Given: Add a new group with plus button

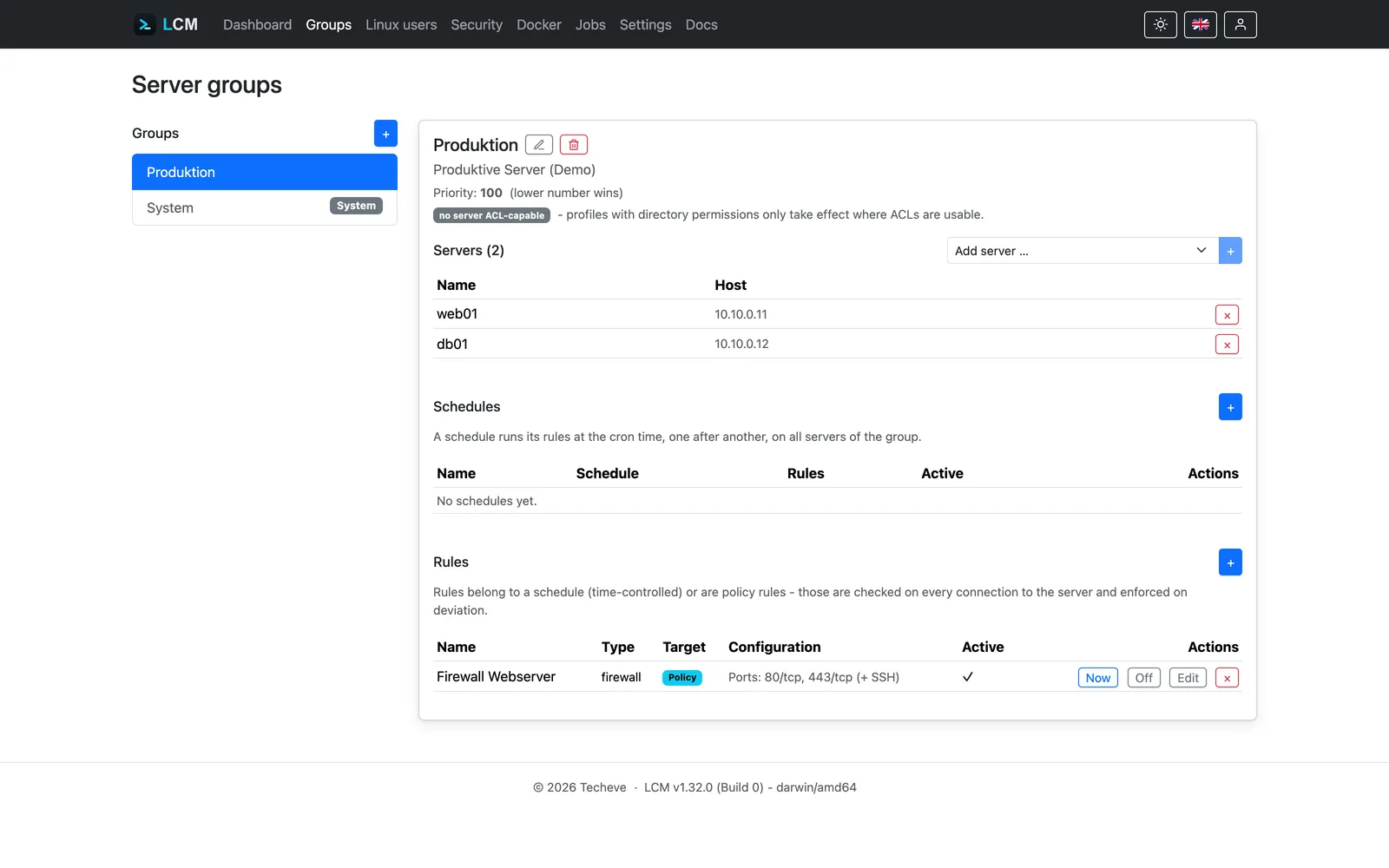Looking at the screenshot, I should (x=385, y=134).
